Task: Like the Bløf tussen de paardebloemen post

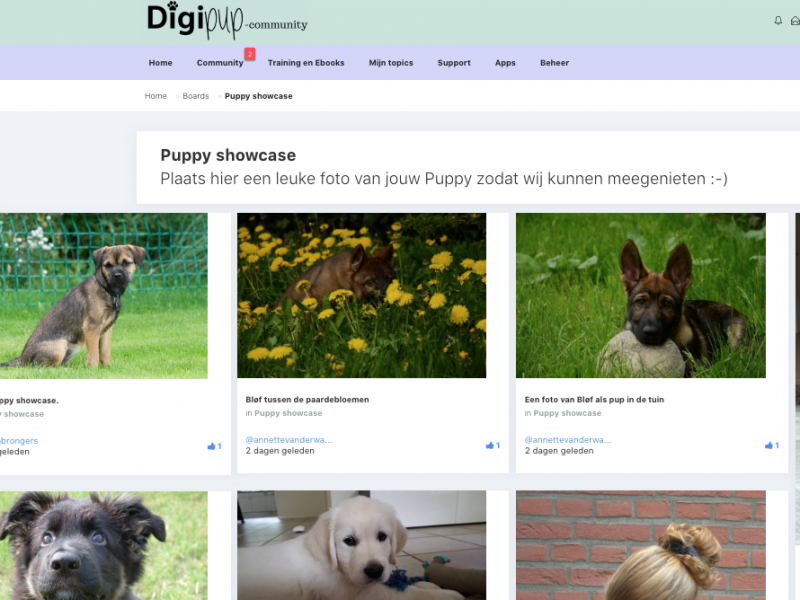Action: (x=491, y=446)
